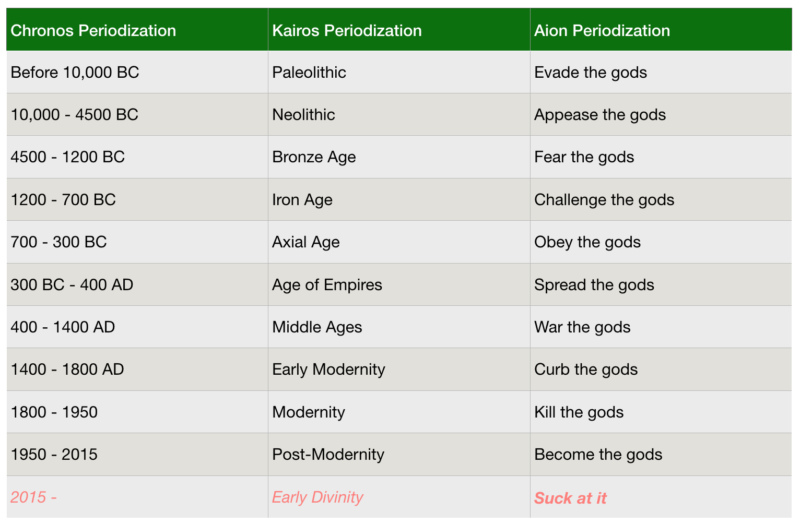Click the 'Appease the gods' cell
800x524 pixels.
click(x=600, y=115)
